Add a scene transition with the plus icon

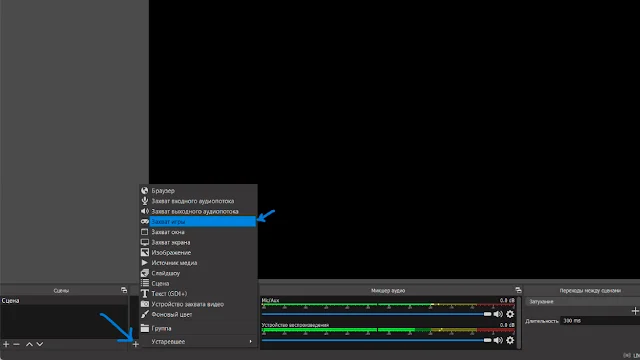635,311
